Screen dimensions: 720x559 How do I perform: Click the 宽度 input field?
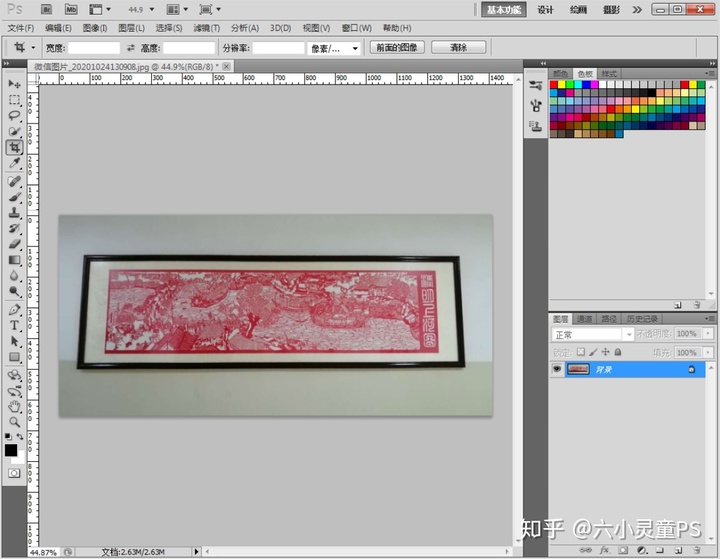coord(94,48)
